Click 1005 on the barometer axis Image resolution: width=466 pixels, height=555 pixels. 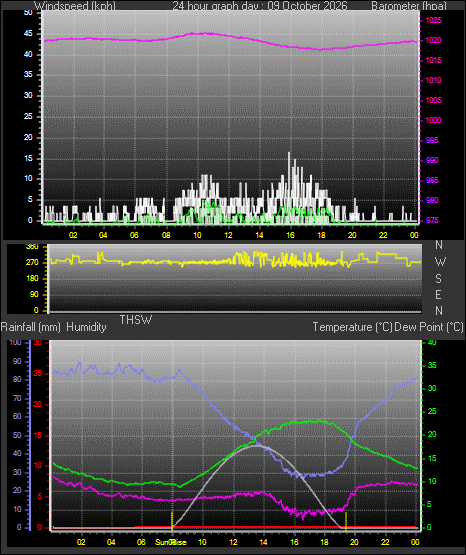pyautogui.click(x=433, y=101)
